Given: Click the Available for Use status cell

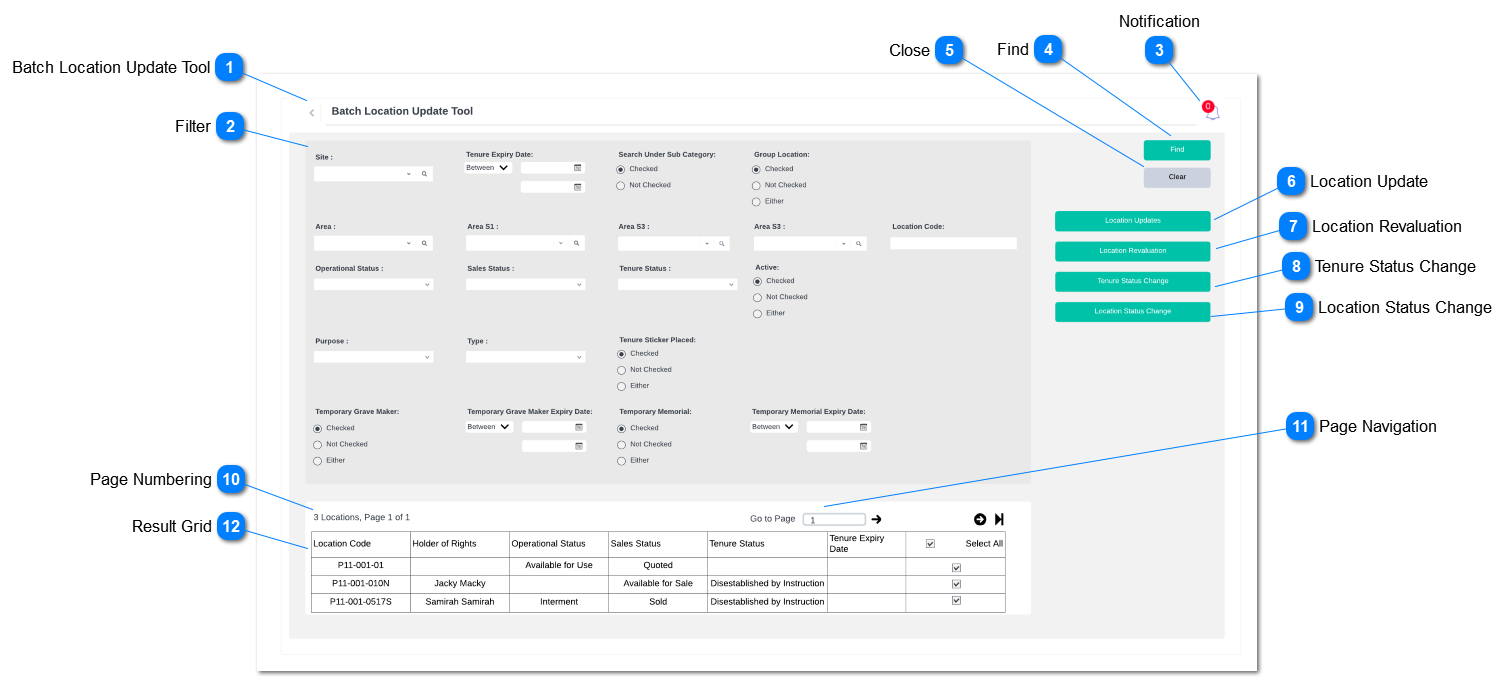Looking at the screenshot, I should (559, 566).
